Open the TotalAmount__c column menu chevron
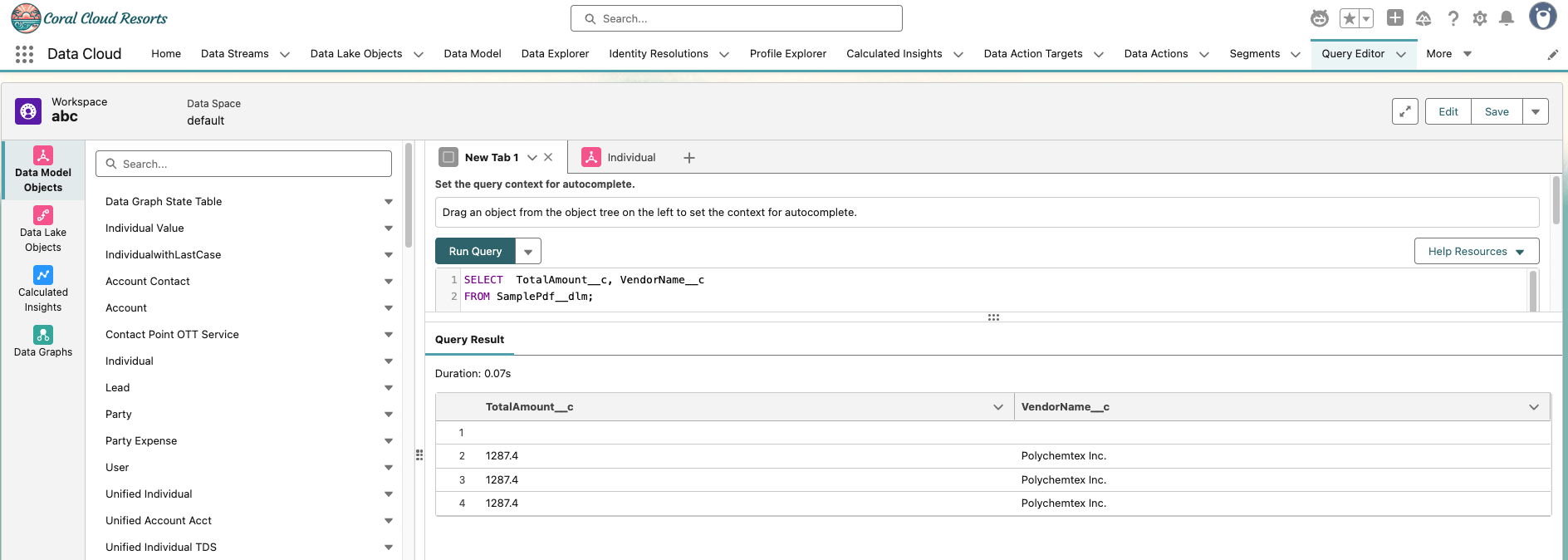The height and width of the screenshot is (560, 1568). [998, 407]
